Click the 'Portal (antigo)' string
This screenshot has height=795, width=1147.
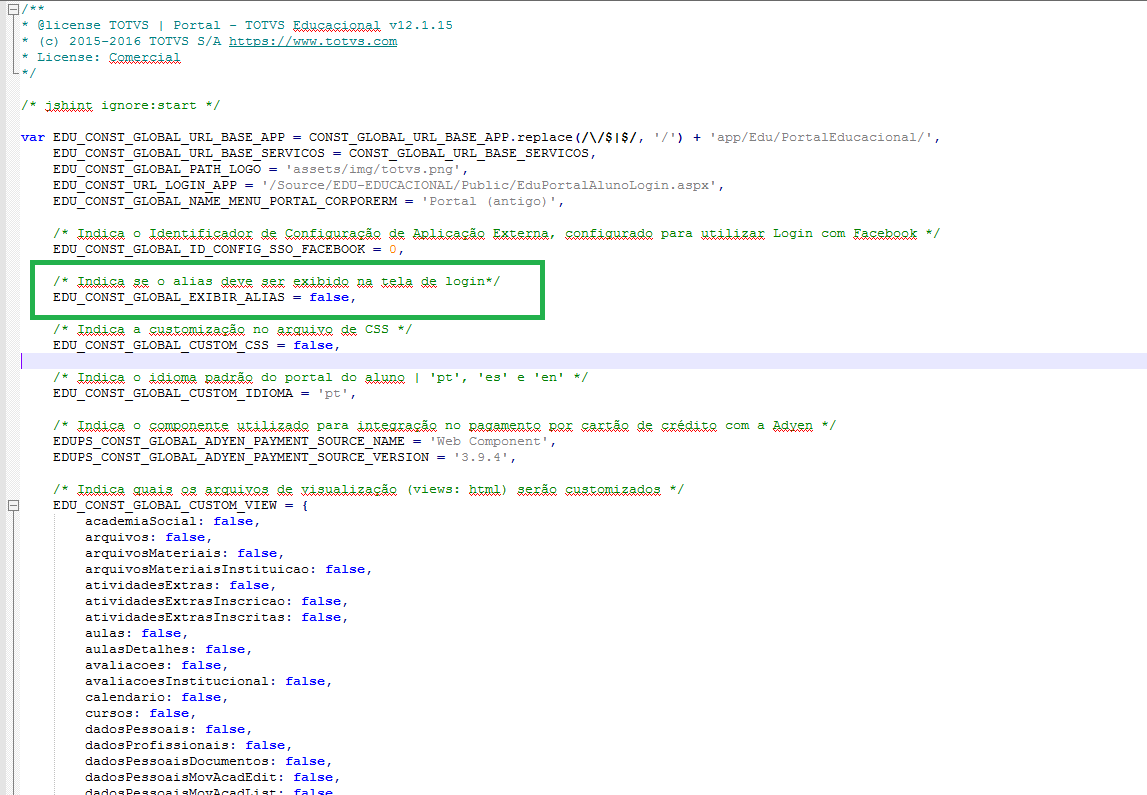pyautogui.click(x=489, y=202)
